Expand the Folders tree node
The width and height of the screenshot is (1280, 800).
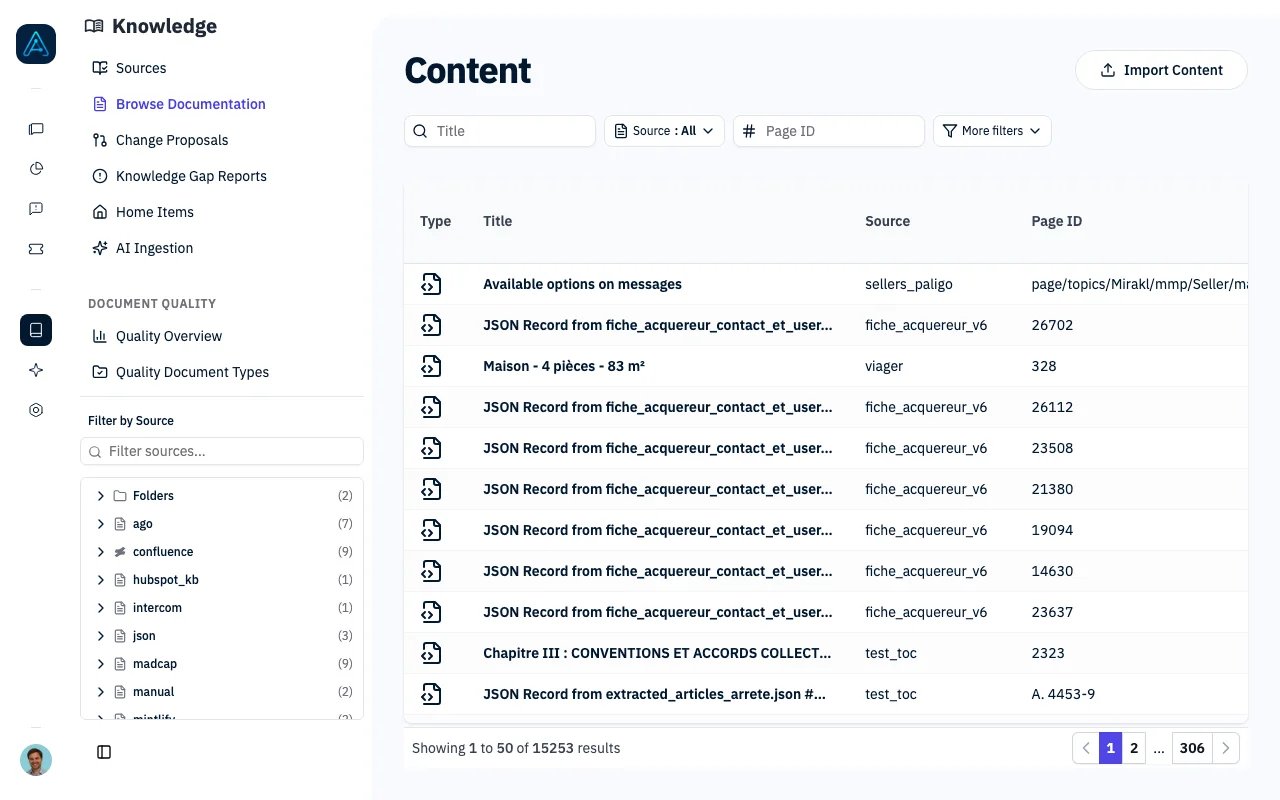[101, 496]
